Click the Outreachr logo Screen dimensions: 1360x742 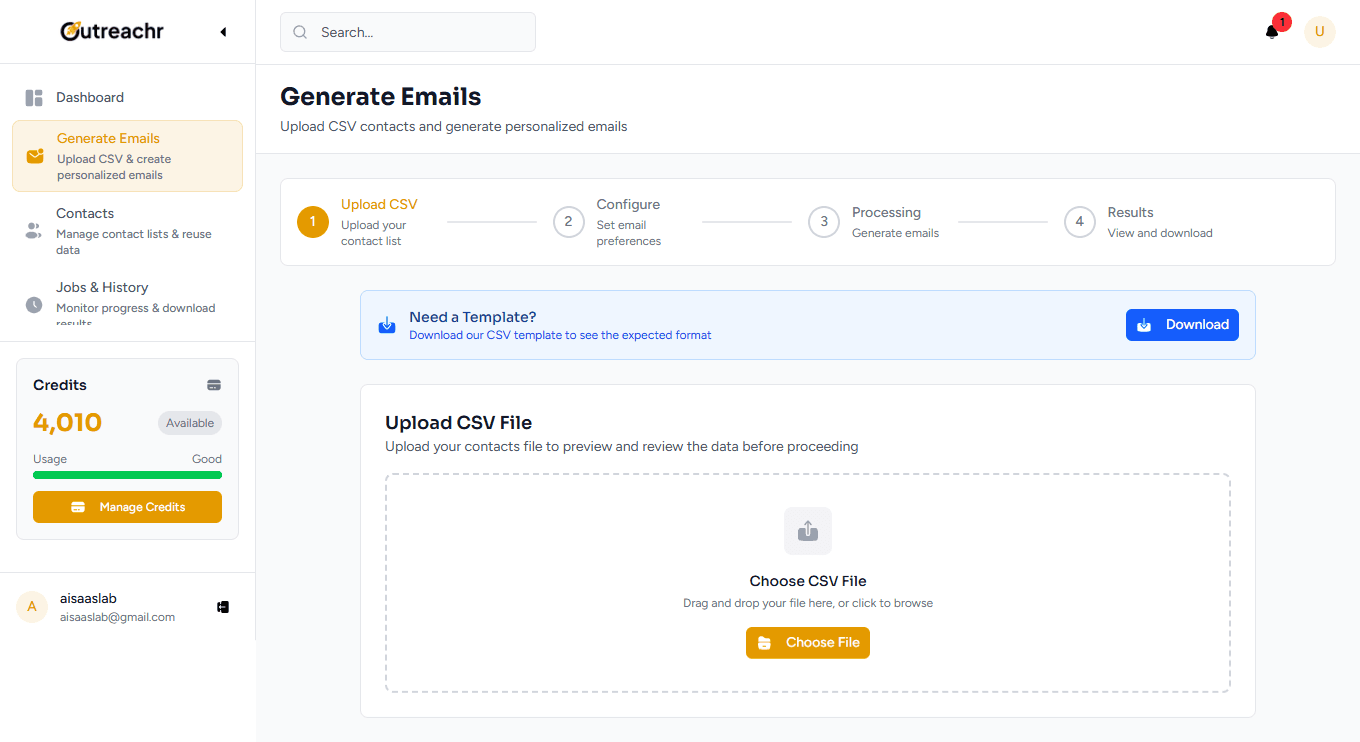point(112,32)
